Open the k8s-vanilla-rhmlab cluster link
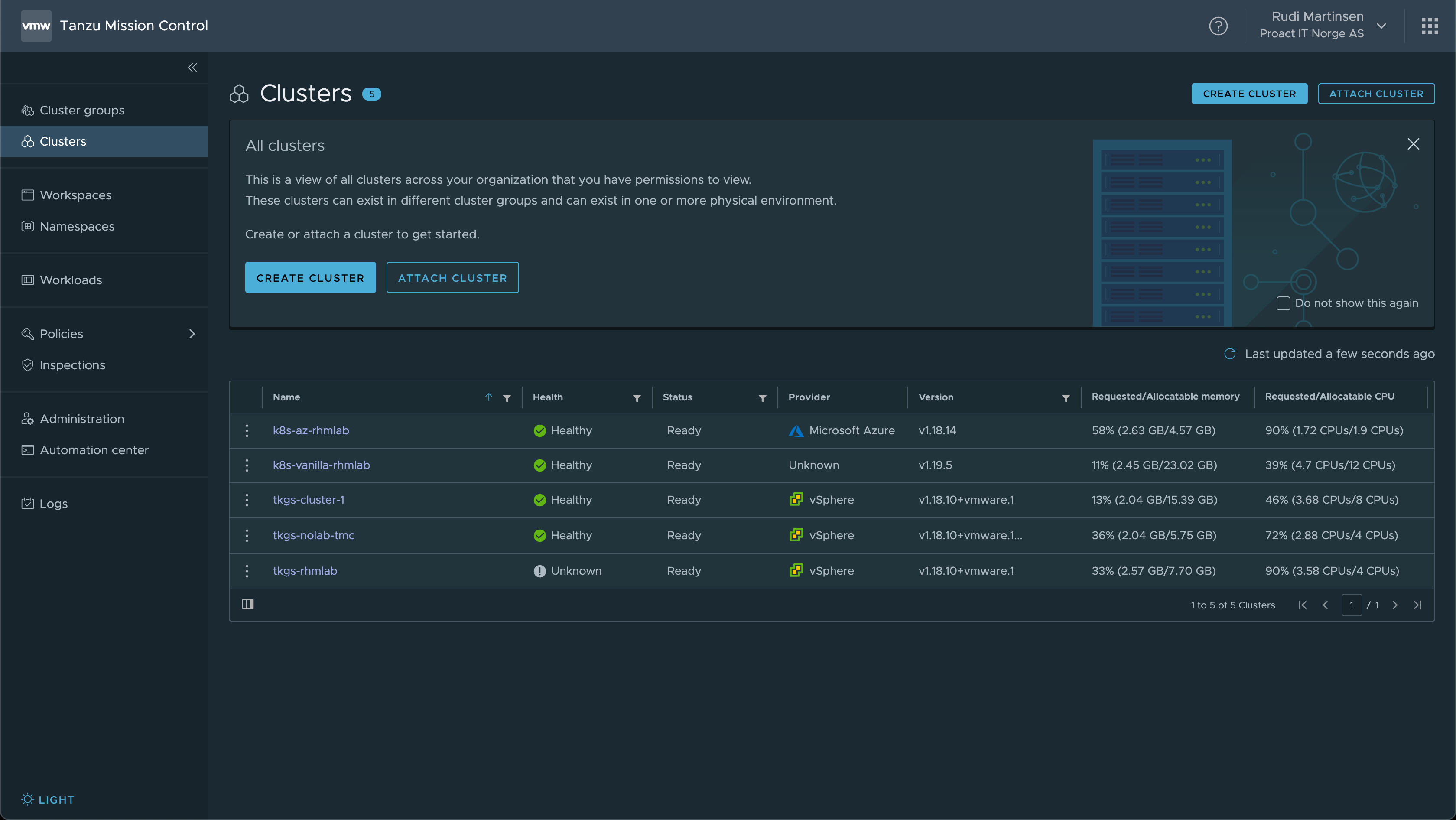The height and width of the screenshot is (820, 1456). pos(321,465)
